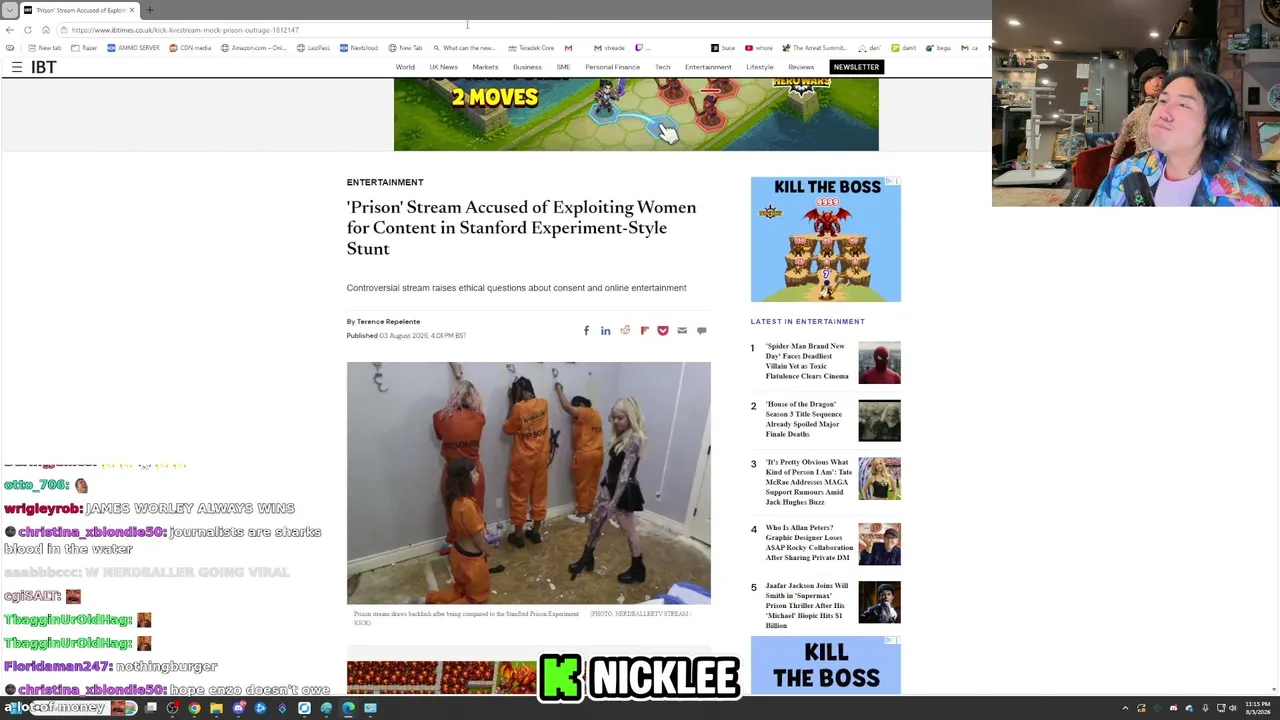Show hidden system tray icons
The width and height of the screenshot is (1280, 720).
(x=1125, y=708)
